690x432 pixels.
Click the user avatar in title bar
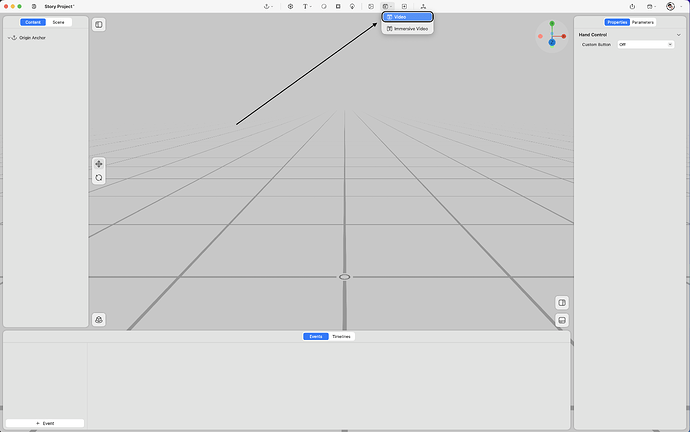click(x=670, y=7)
